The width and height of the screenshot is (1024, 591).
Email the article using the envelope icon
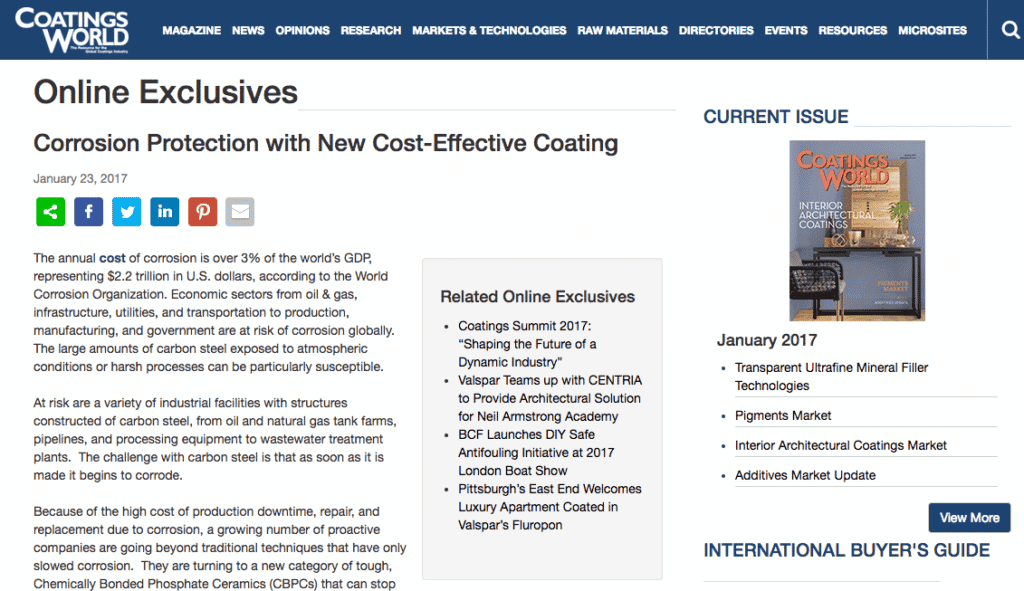pyautogui.click(x=240, y=211)
